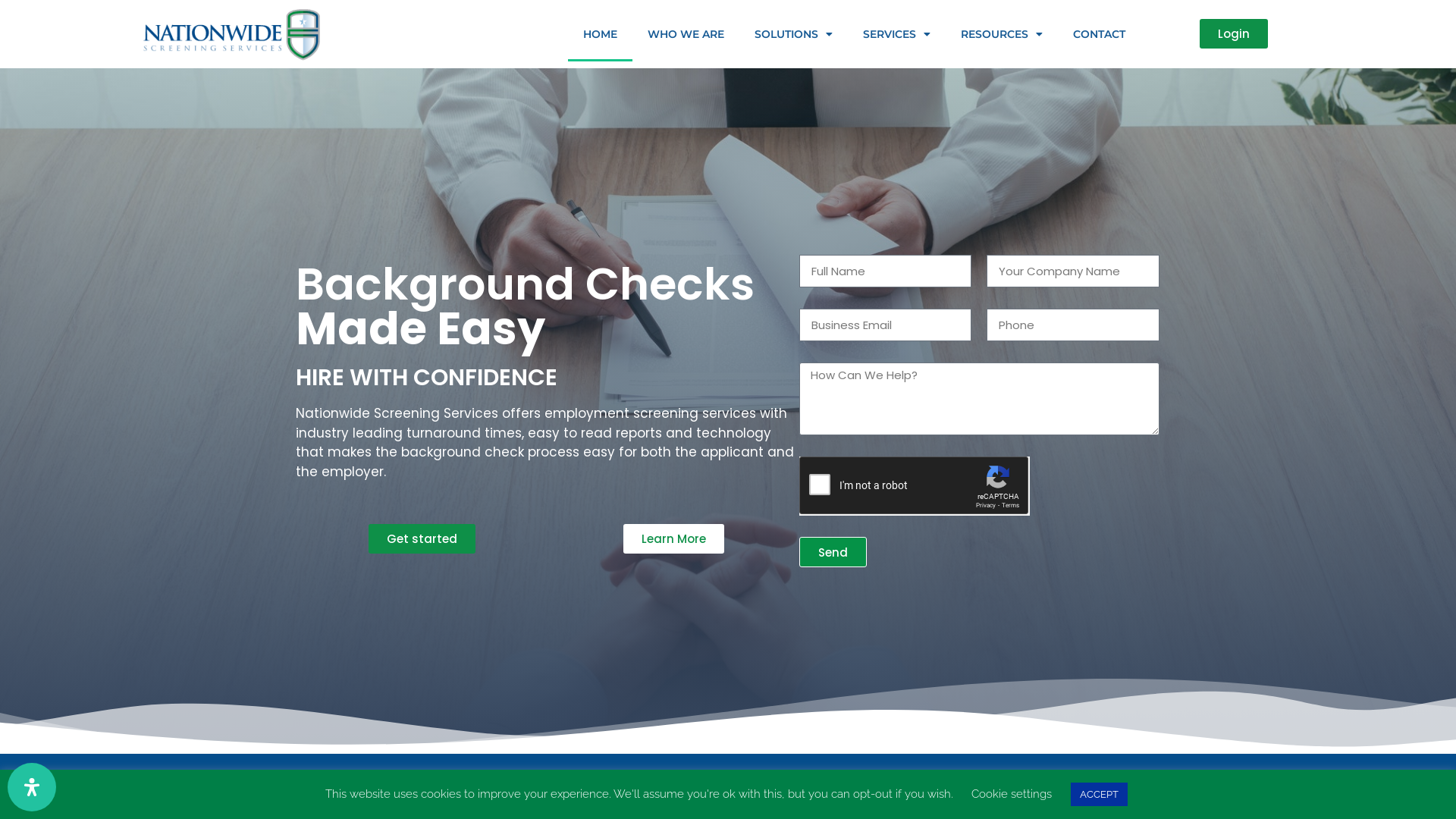Click the How Can We Help textarea
Screen dimensions: 1456x819
point(979,398)
